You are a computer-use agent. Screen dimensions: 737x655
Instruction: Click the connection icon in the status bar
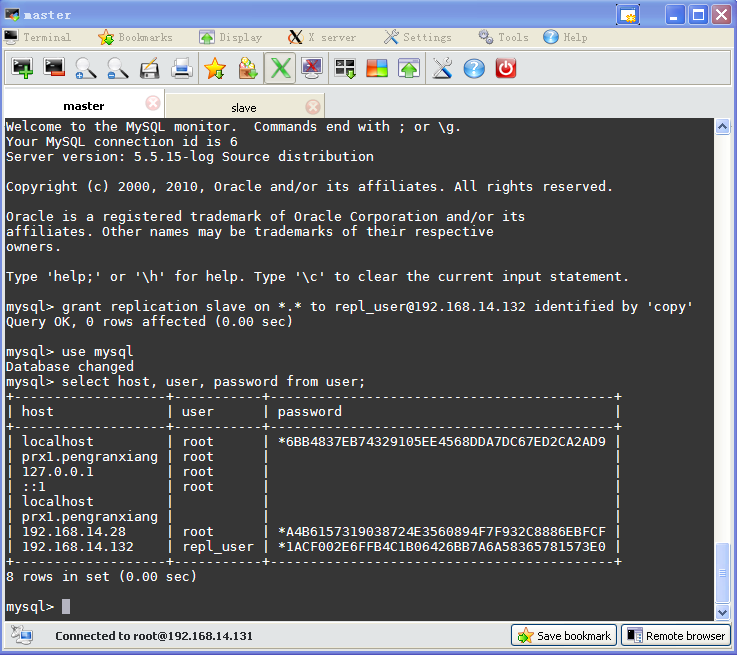pos(22,635)
